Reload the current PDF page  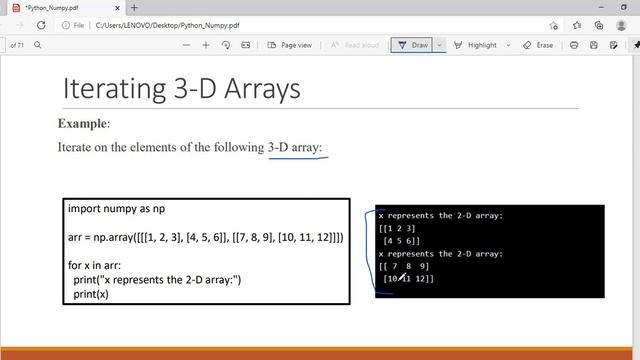click(41, 25)
